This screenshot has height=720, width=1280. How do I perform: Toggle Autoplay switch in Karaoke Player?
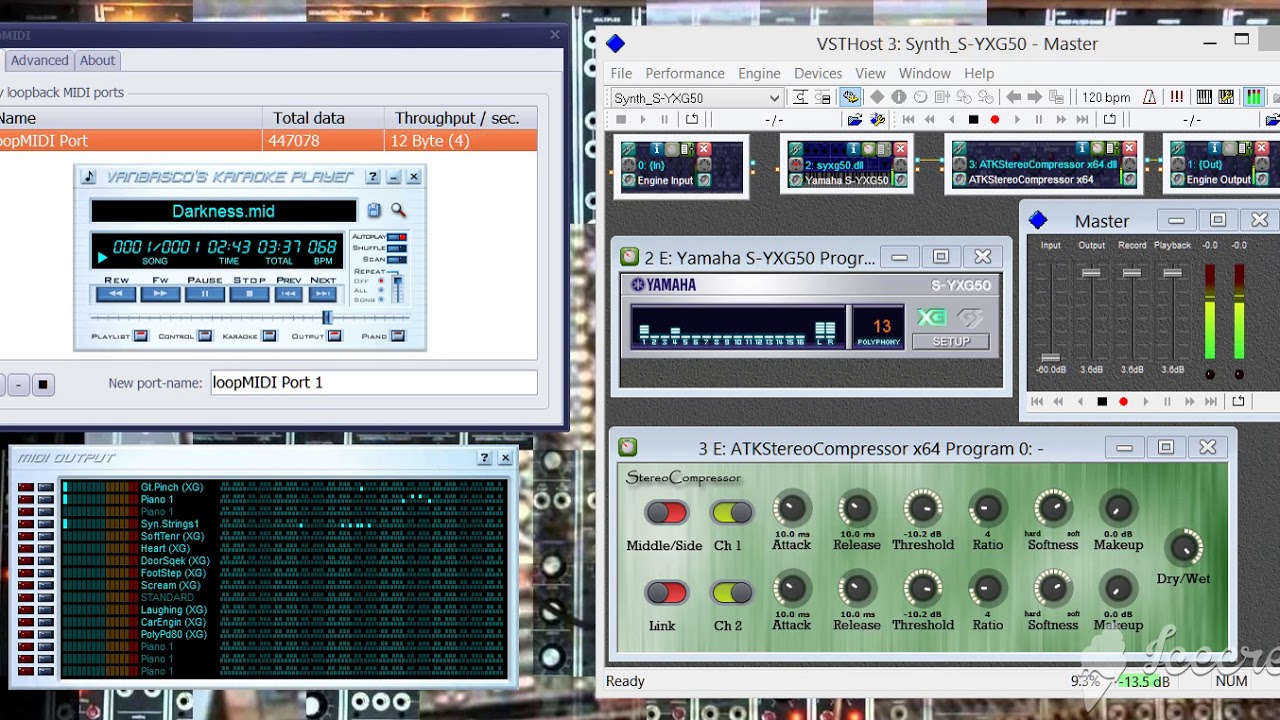click(396, 237)
